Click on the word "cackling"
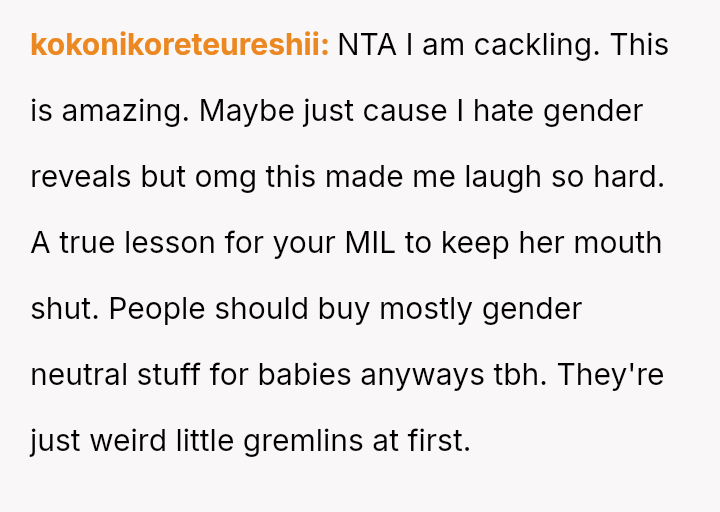Screen dimensions: 720x512 531,46
